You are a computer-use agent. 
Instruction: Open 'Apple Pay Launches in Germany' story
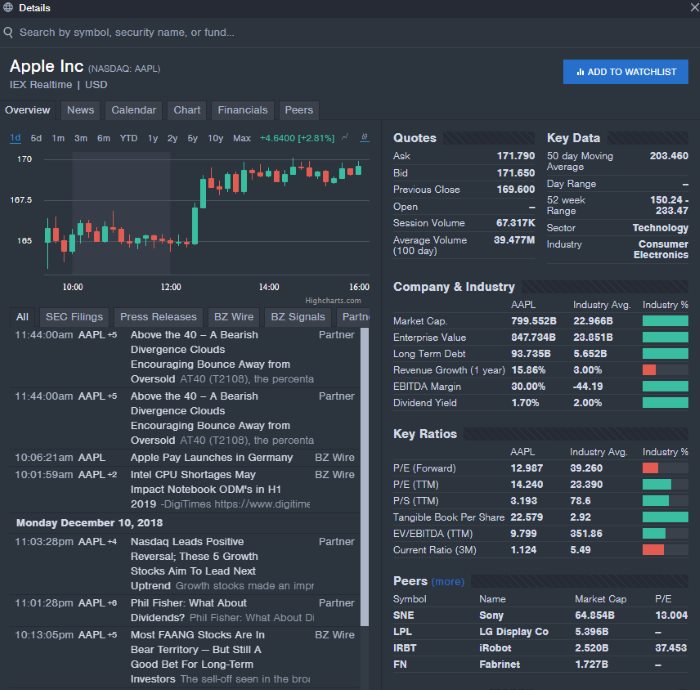[212, 457]
